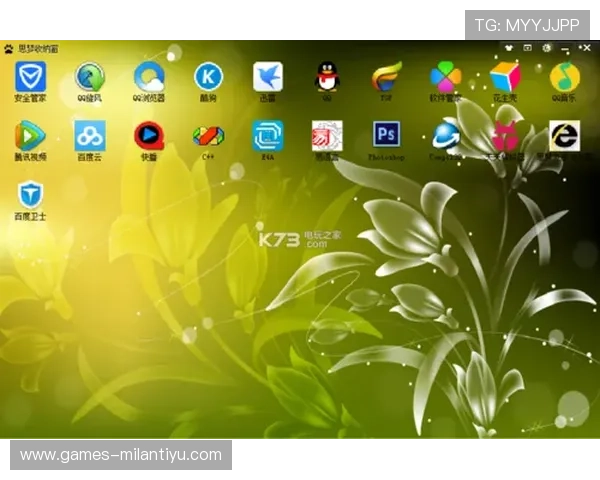Open QQ浏览器 browser icon

[x=149, y=77]
